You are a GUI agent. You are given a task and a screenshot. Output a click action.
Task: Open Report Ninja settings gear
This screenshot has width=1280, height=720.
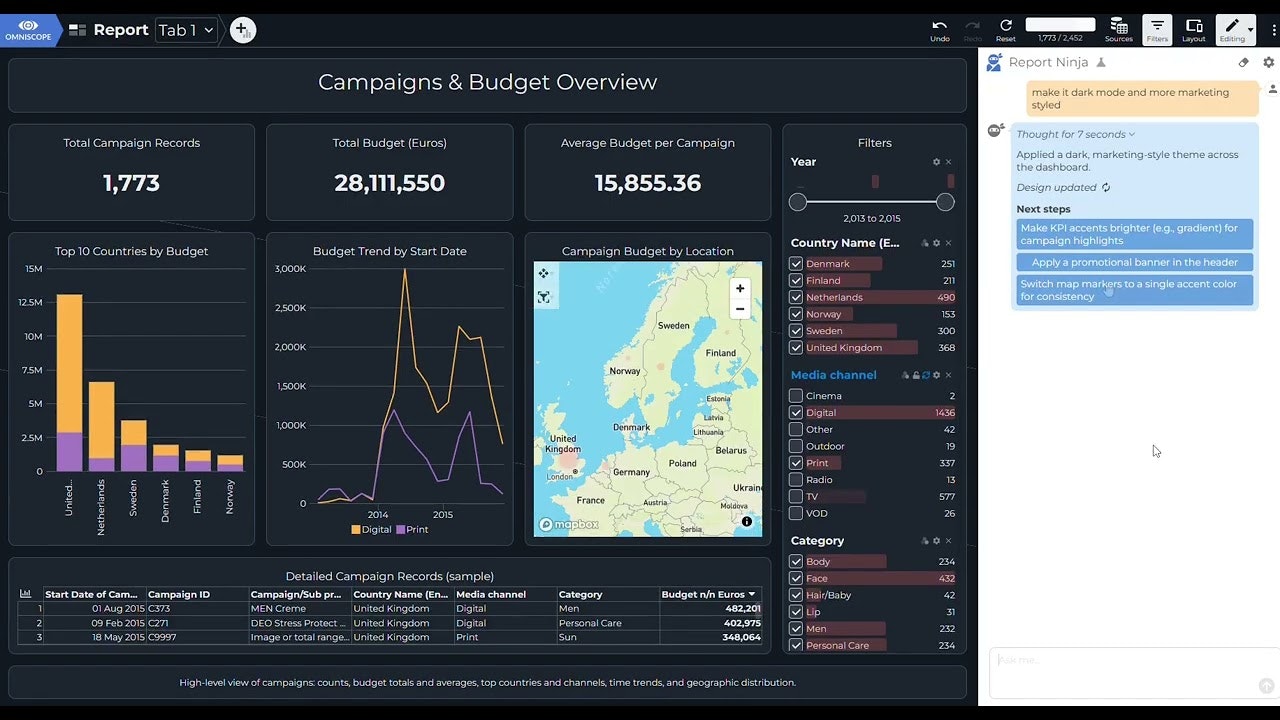(1269, 62)
